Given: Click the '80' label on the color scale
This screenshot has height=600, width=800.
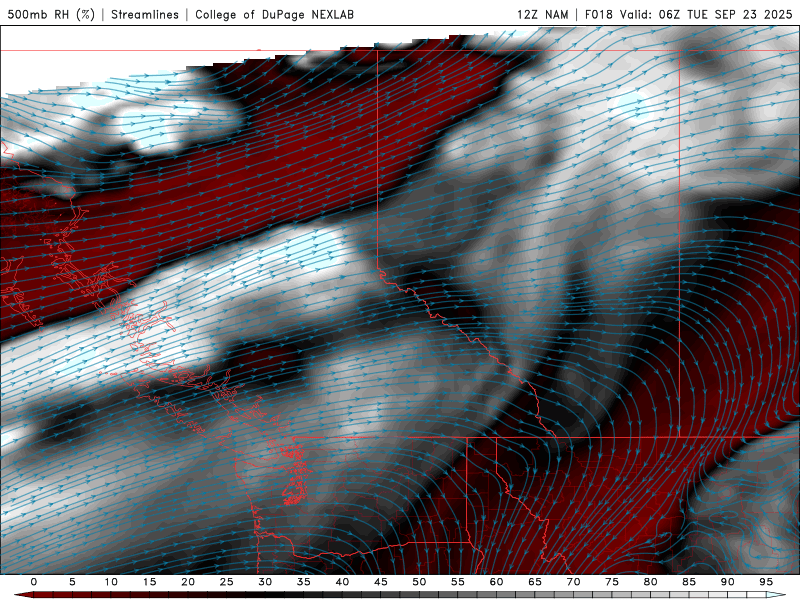Looking at the screenshot, I should (650, 582).
